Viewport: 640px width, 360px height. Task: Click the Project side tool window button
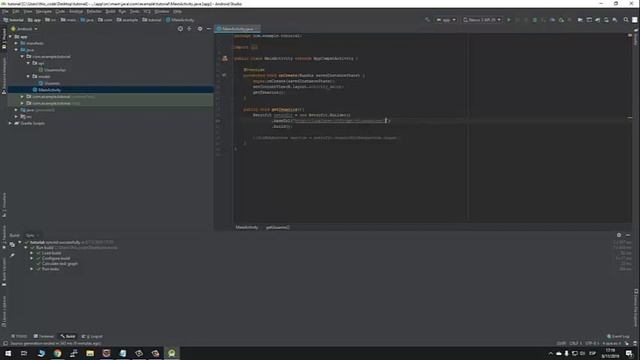(4, 39)
